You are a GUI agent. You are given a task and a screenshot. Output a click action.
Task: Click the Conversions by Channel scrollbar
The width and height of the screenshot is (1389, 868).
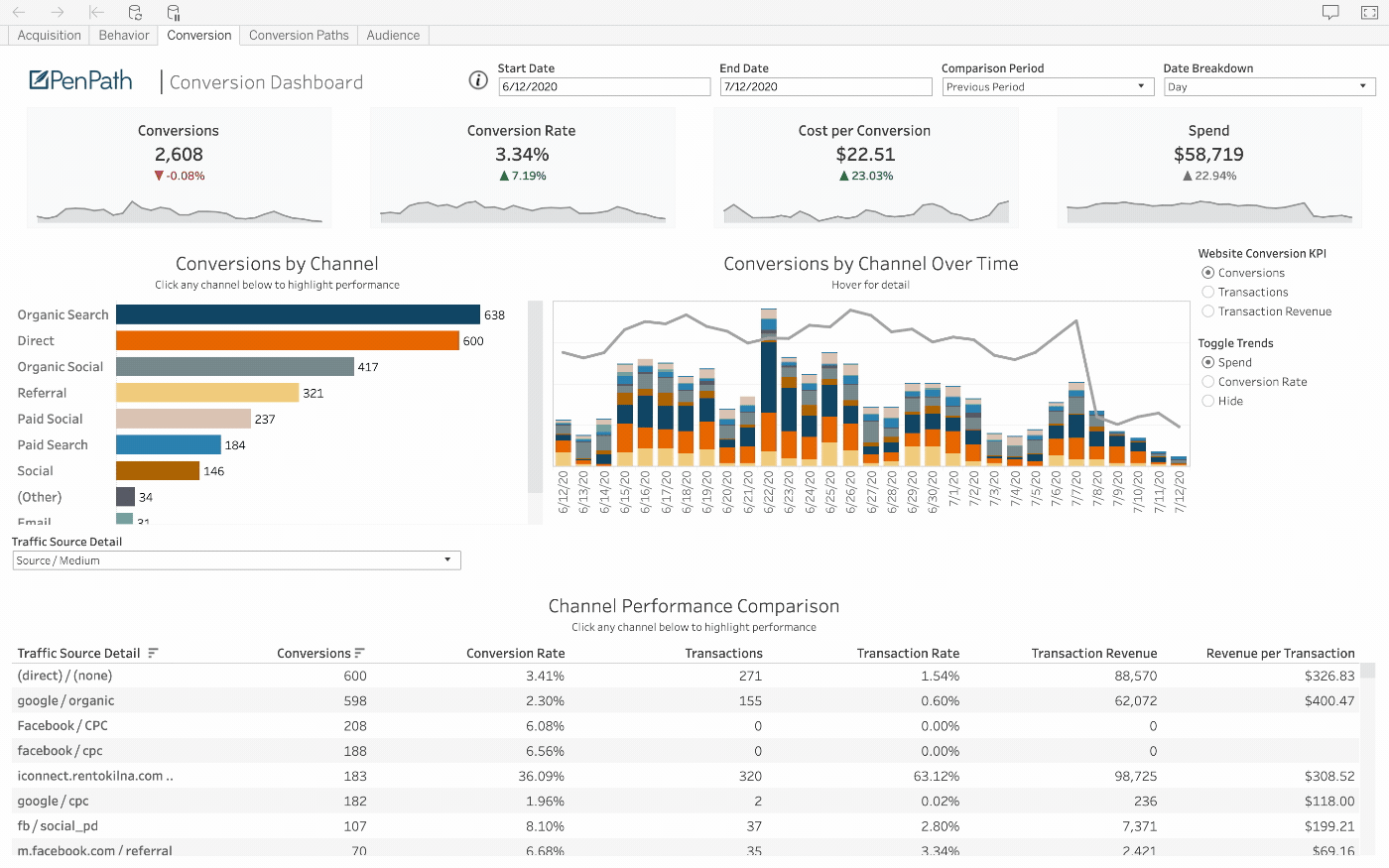(536, 397)
